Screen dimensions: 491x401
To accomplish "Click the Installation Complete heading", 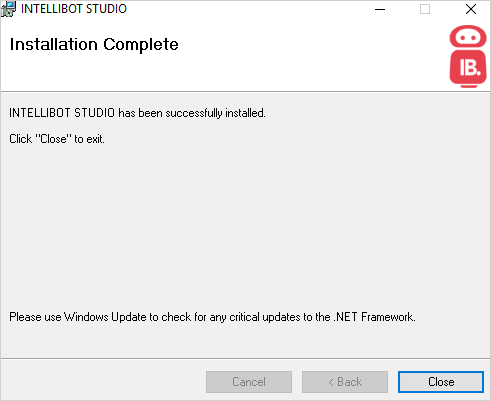I will point(94,44).
